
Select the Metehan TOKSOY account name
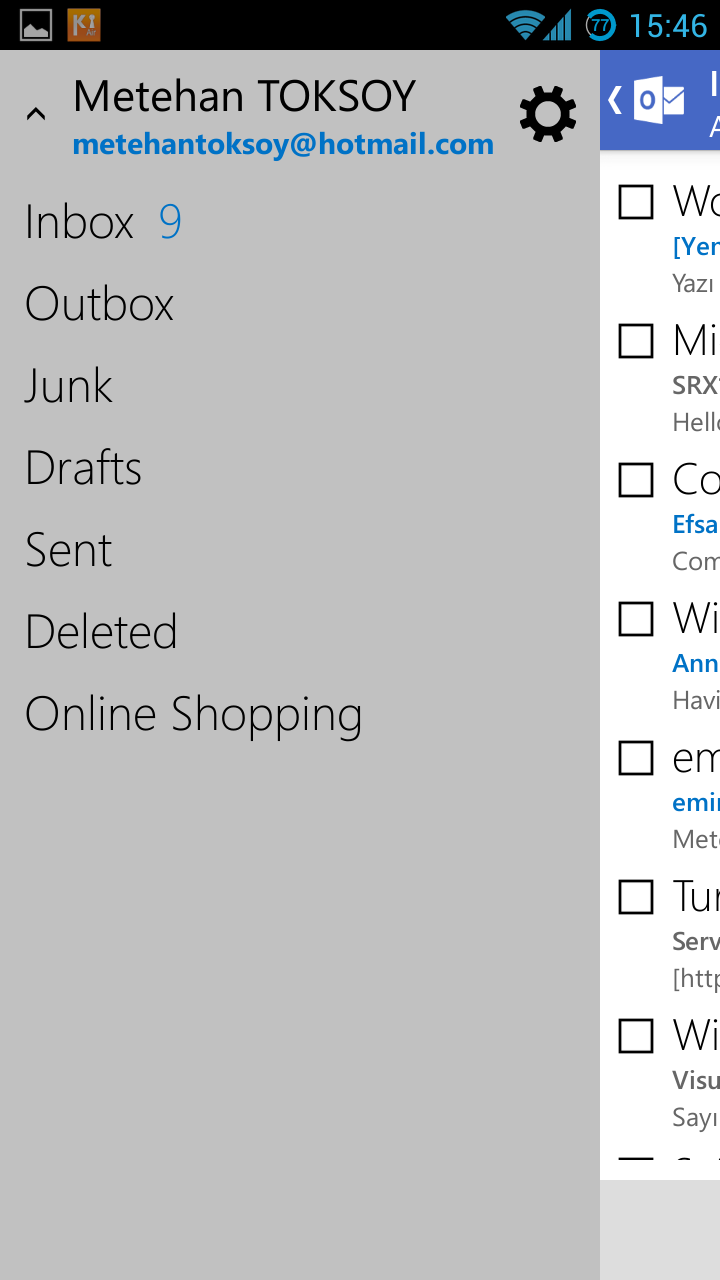coord(244,97)
